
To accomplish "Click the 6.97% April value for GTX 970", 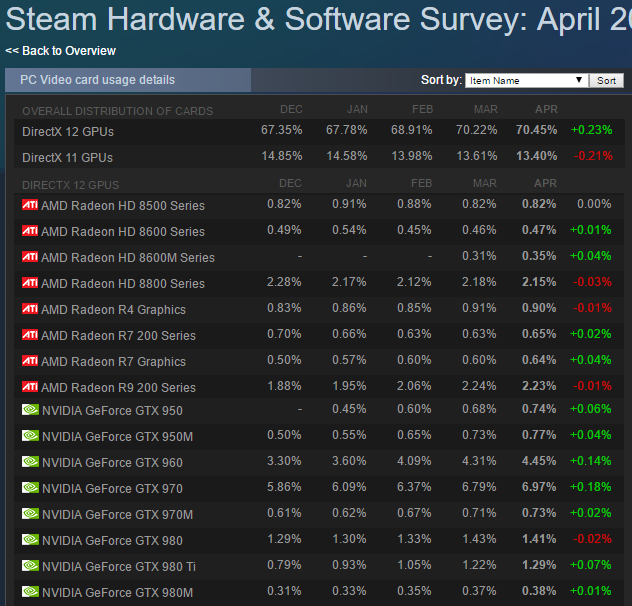I will [539, 487].
